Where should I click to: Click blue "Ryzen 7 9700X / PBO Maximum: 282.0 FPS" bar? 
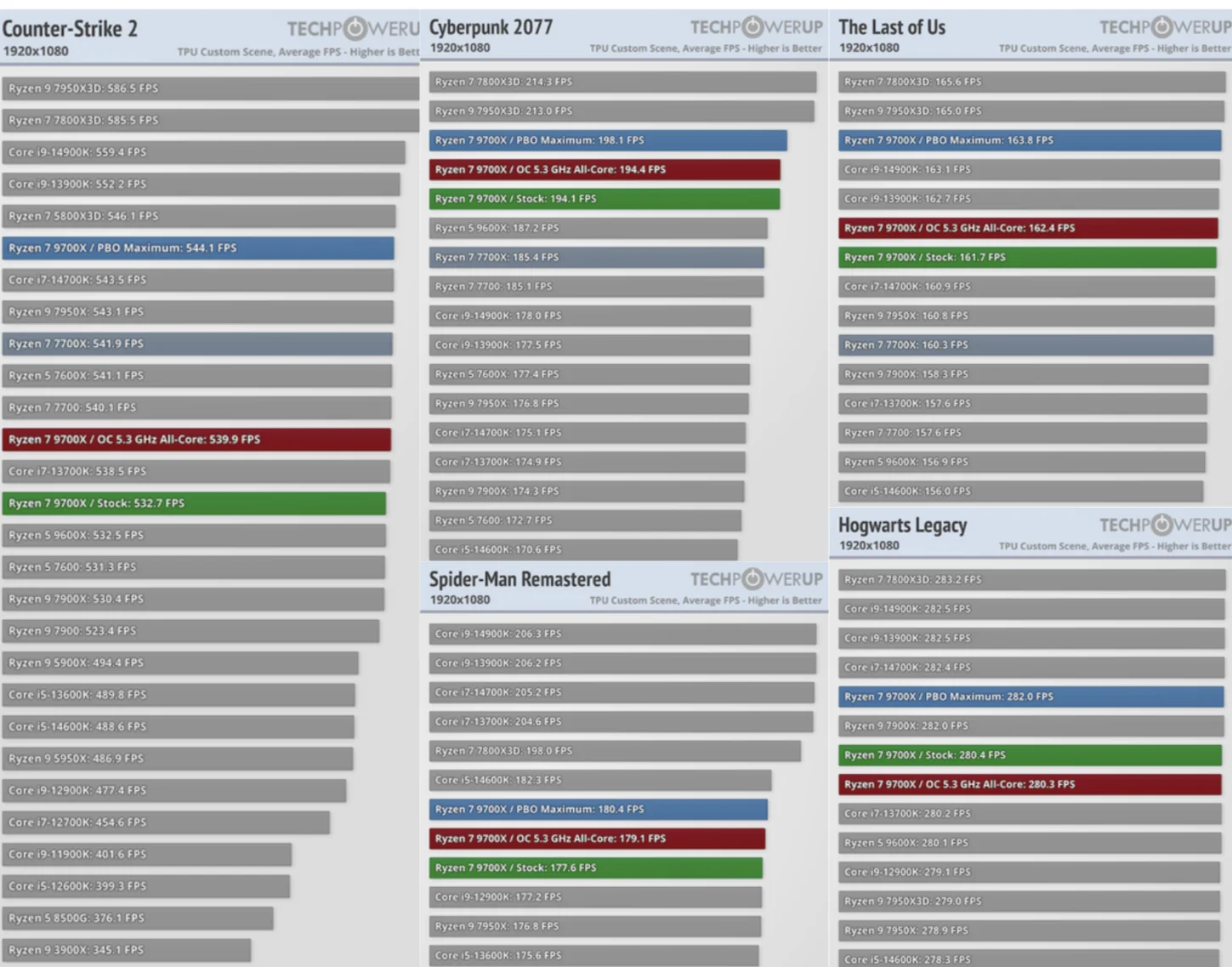[x=1031, y=697]
